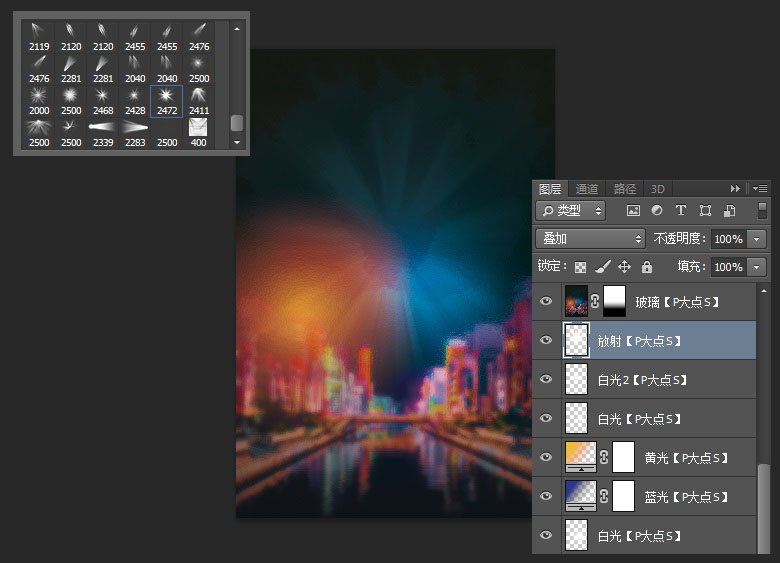Open the layers panel flyout menu
The image size is (780, 563).
[x=759, y=188]
